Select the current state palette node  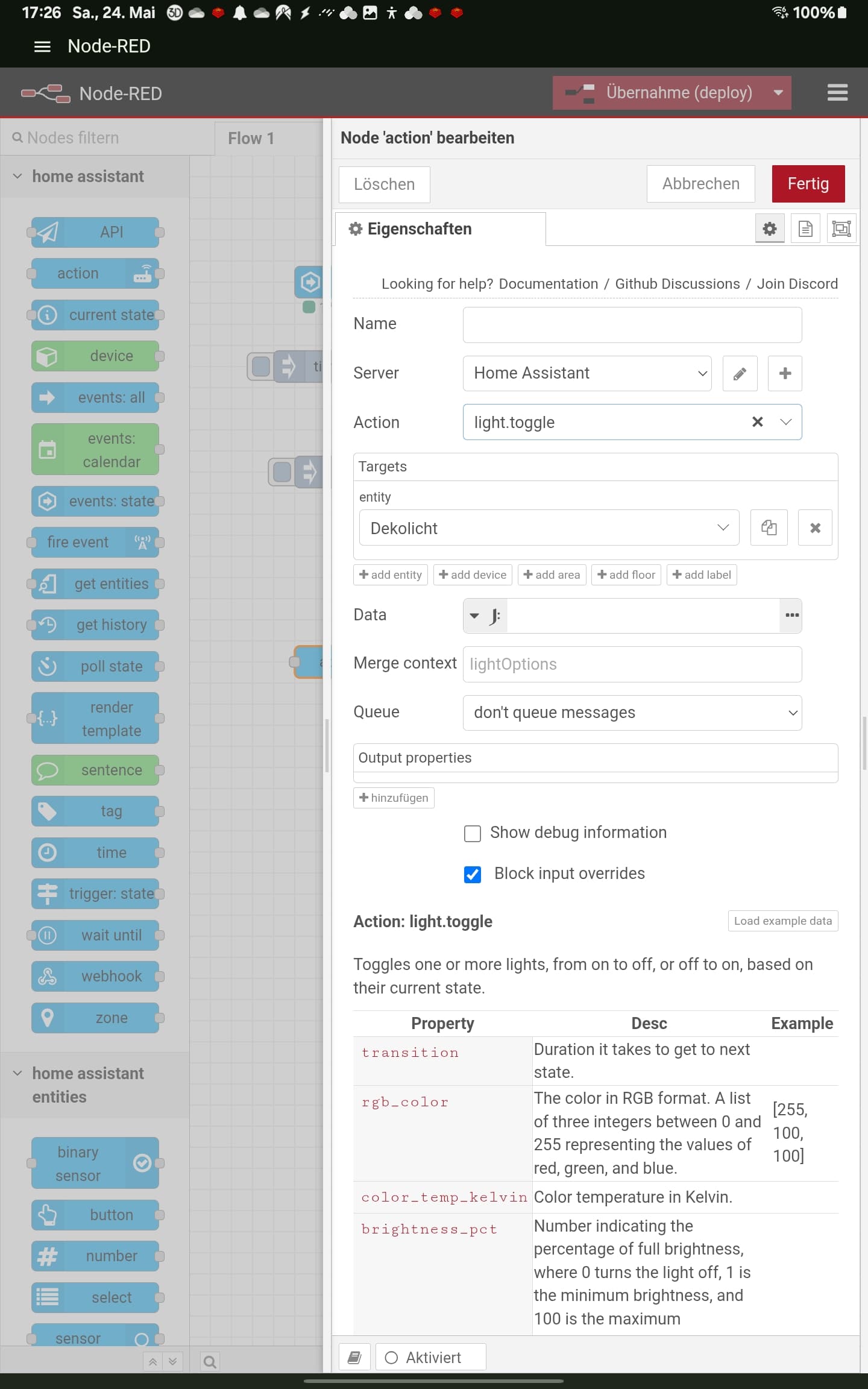coord(95,315)
